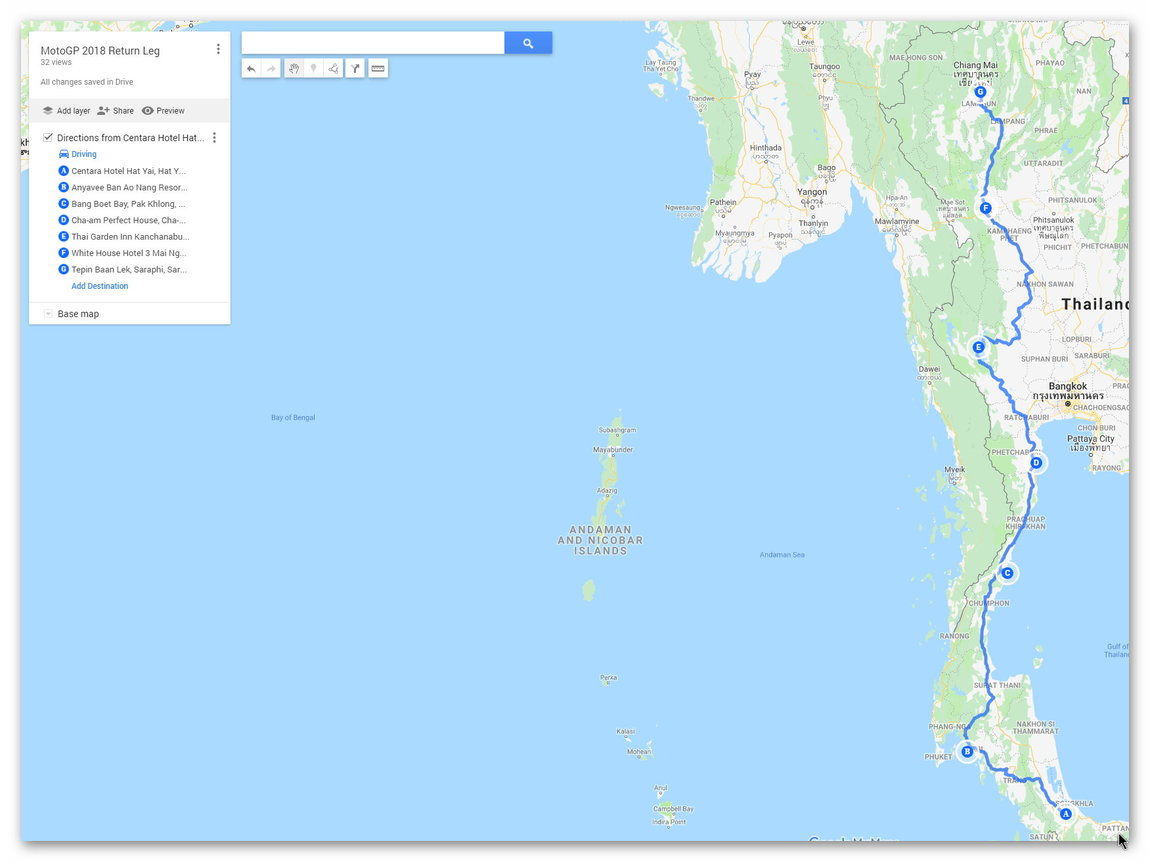1150x862 pixels.
Task: Select the Draw a line tool
Action: pos(333,69)
